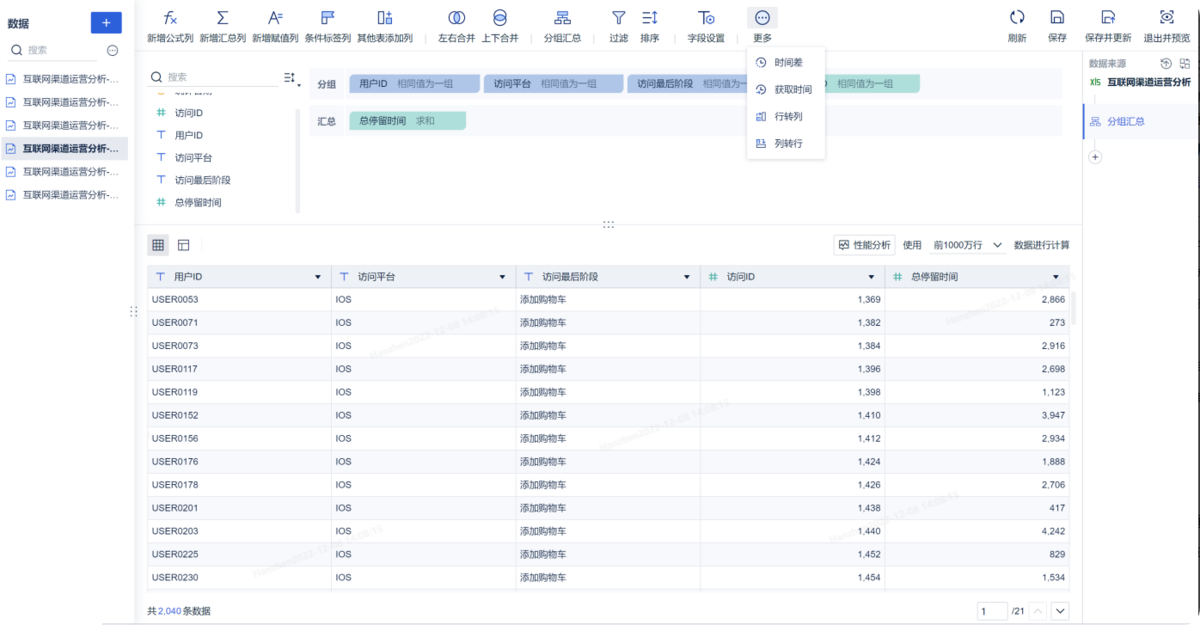Open the 访问ID column header dropdown

872,277
